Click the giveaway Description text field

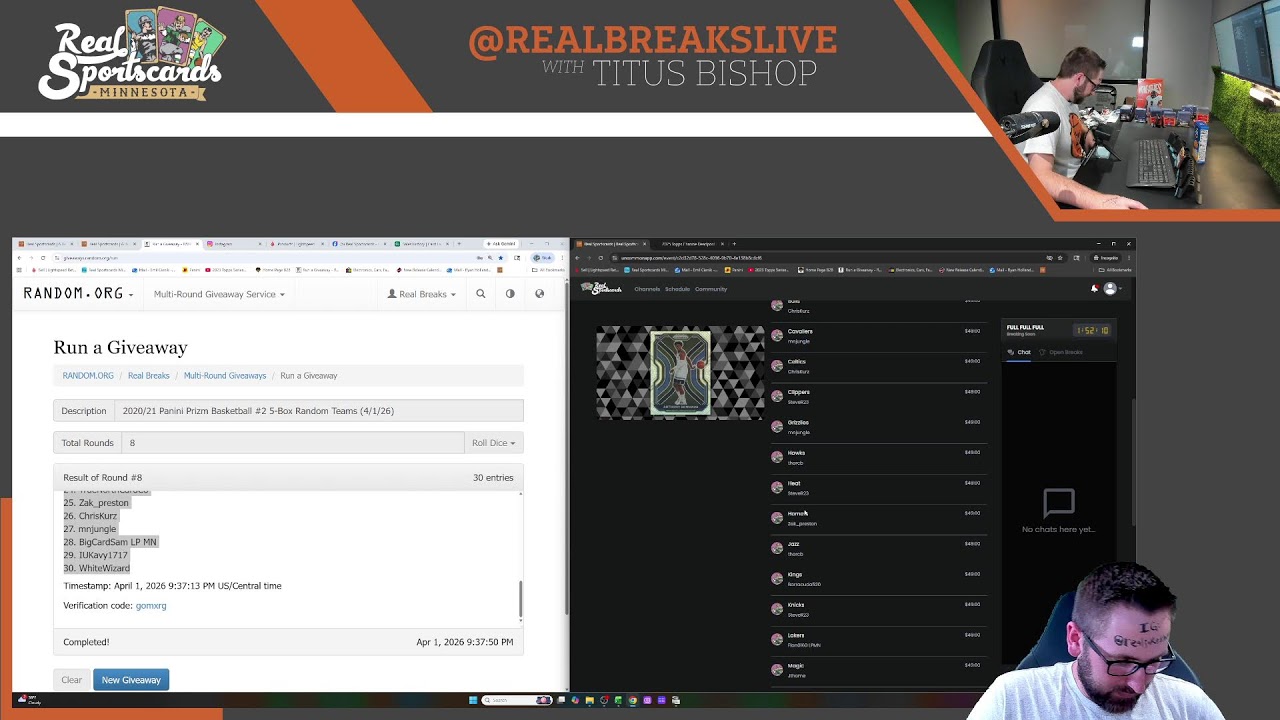coord(318,411)
